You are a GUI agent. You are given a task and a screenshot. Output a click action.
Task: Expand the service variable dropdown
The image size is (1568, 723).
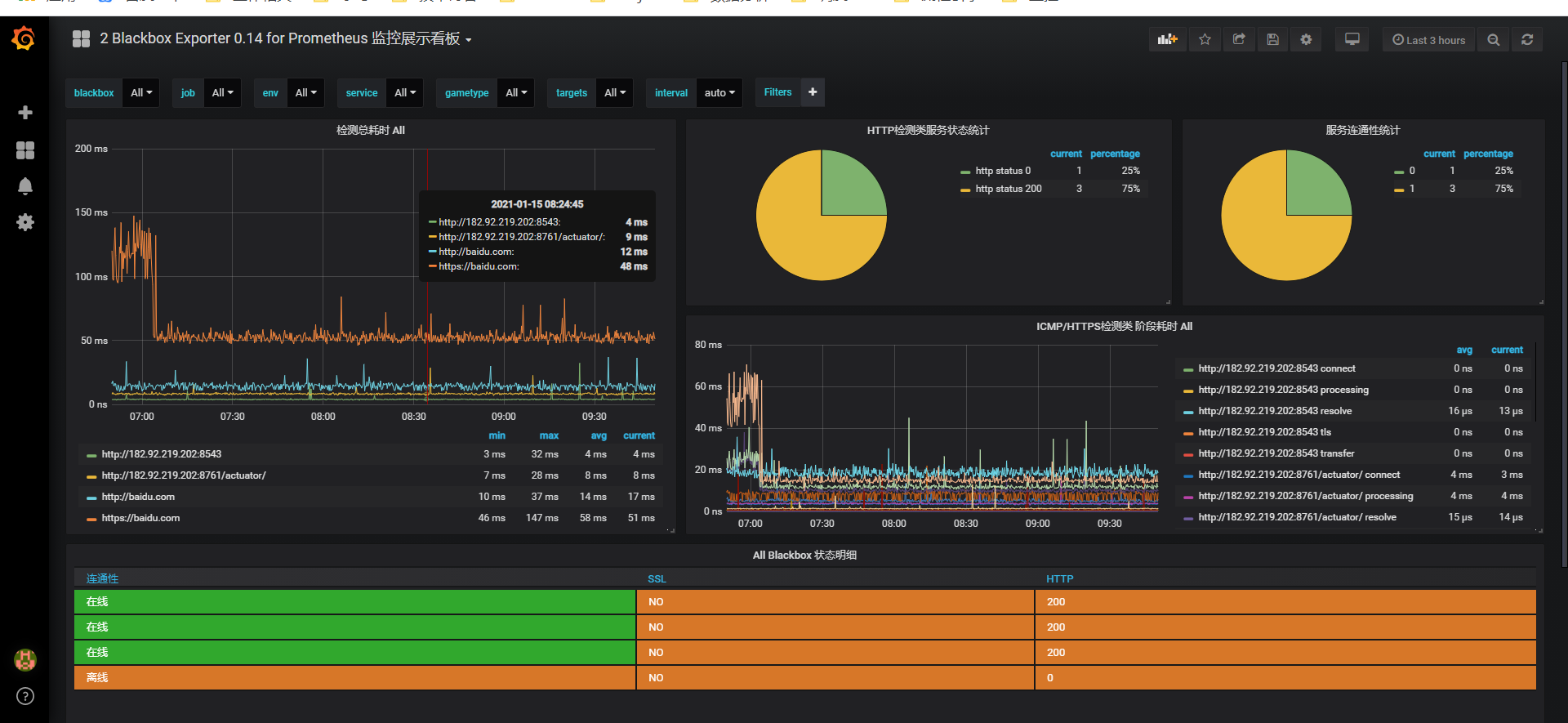coord(405,93)
